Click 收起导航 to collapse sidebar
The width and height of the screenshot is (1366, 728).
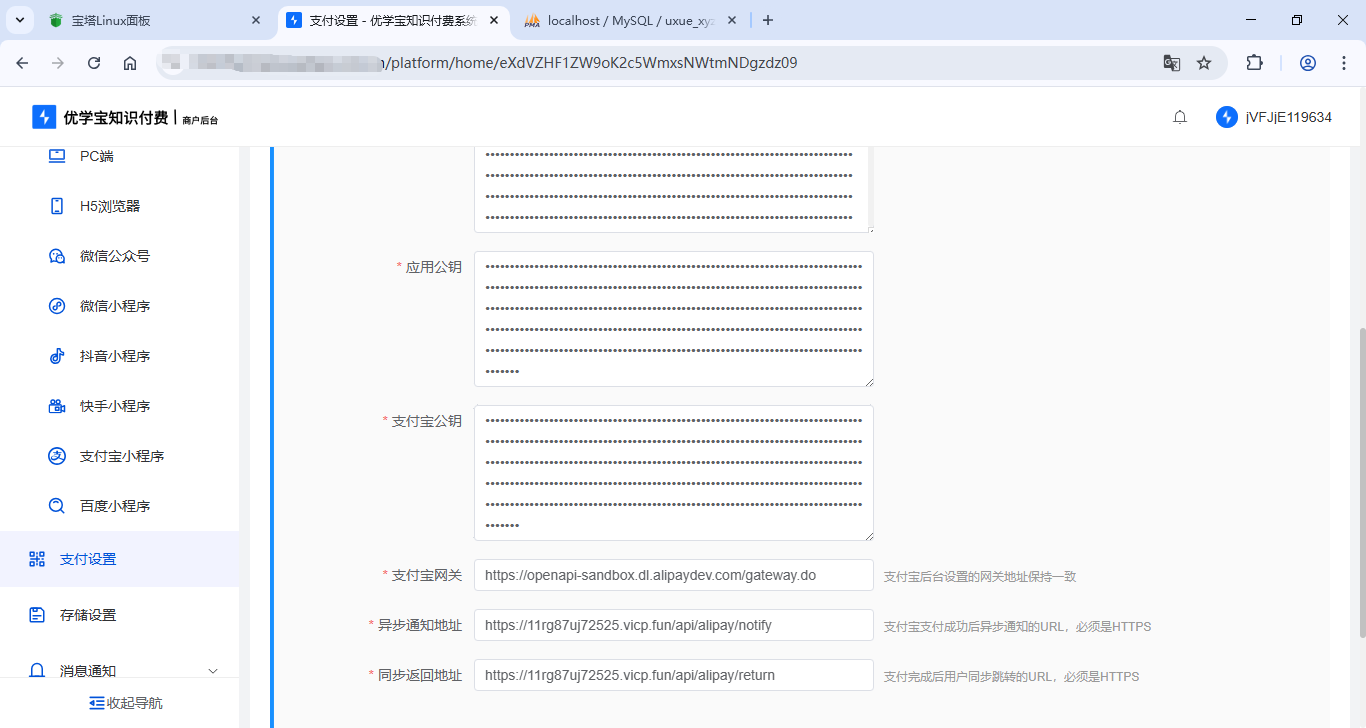[x=125, y=703]
